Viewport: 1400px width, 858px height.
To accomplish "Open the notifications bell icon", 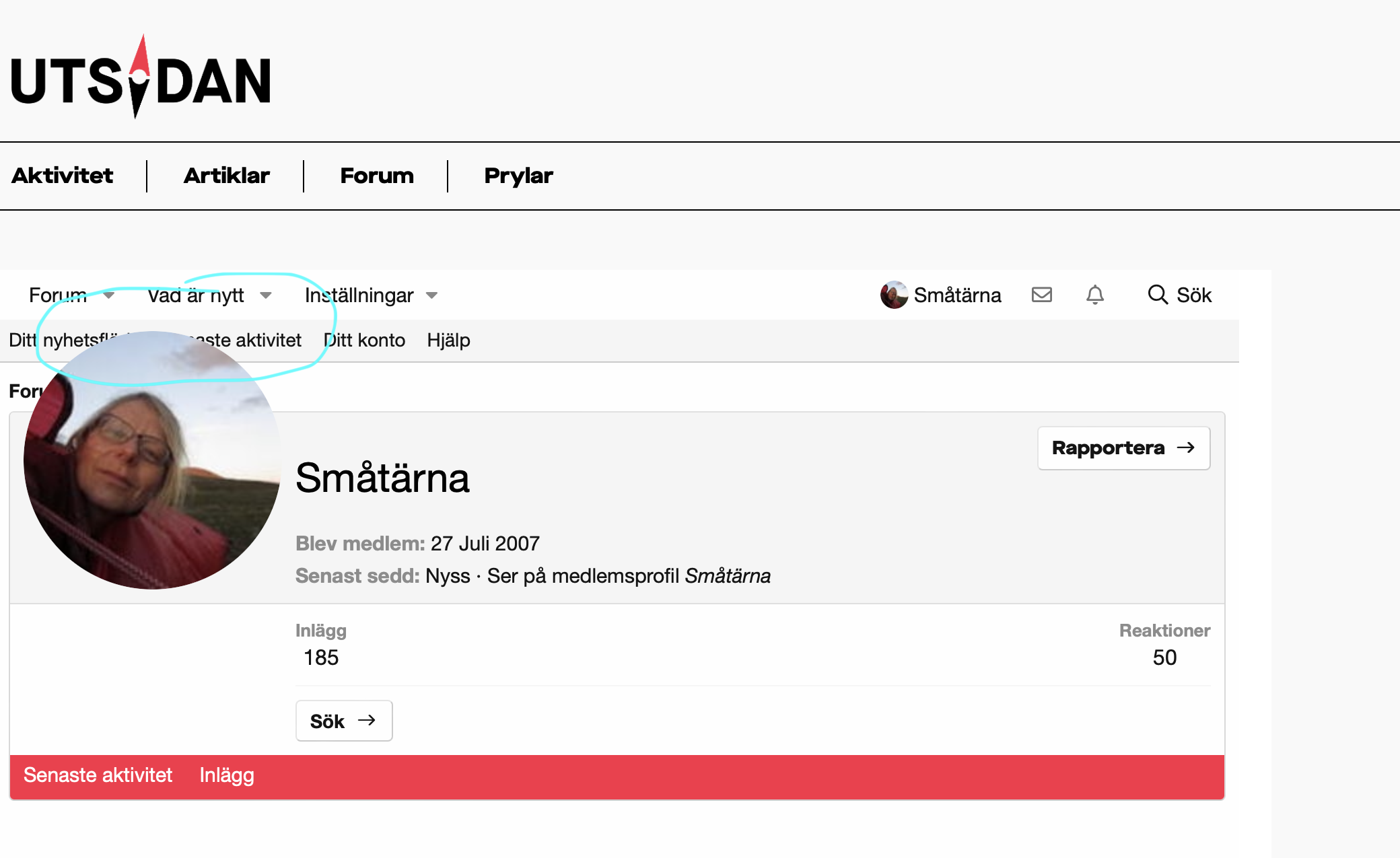I will 1095,295.
